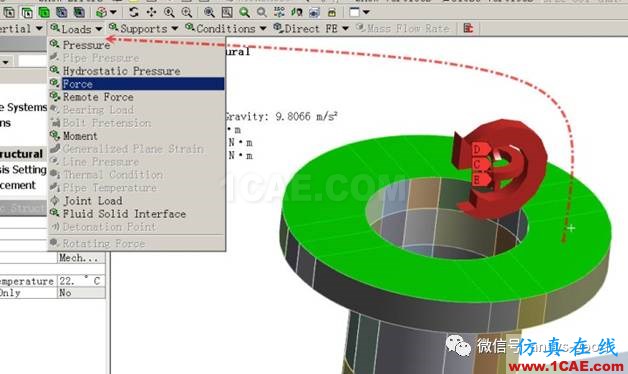This screenshot has width=628, height=374.
Task: Open the small dropdown arrow in left panel
Action: [x=6, y=62]
